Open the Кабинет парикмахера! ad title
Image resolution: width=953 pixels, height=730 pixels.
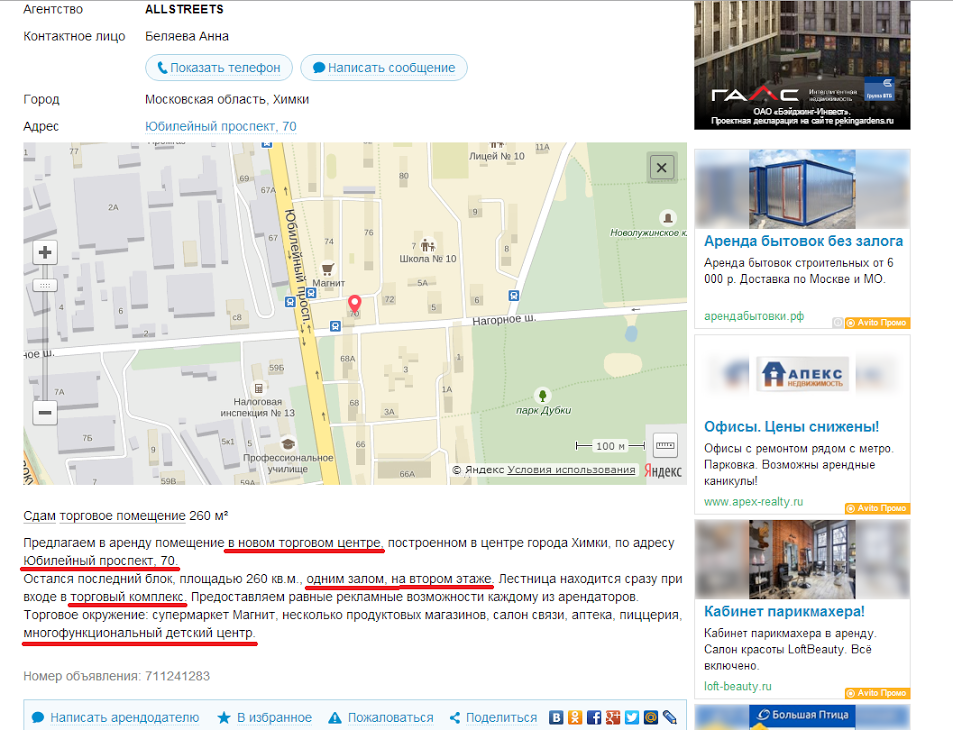click(784, 611)
